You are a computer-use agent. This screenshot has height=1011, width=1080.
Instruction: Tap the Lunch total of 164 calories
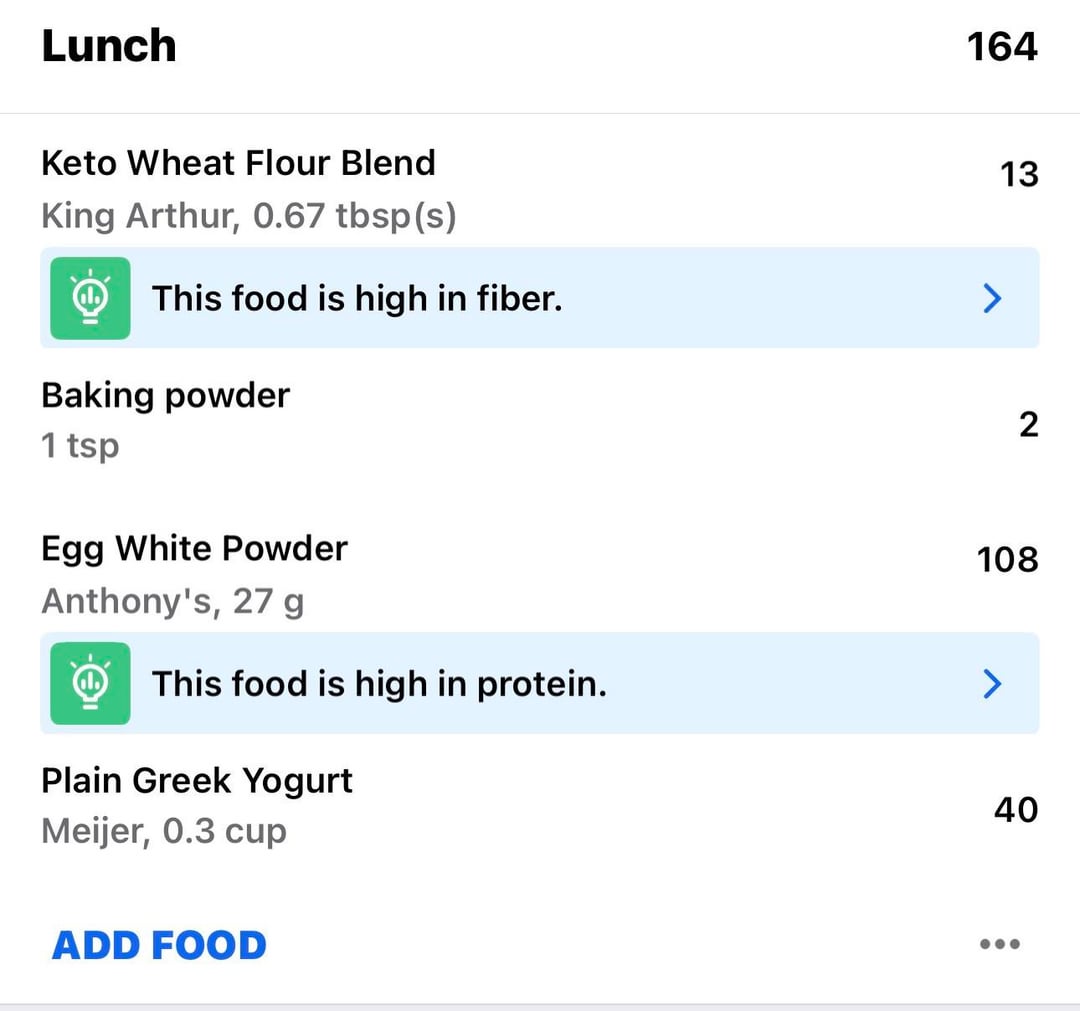pos(1002,46)
